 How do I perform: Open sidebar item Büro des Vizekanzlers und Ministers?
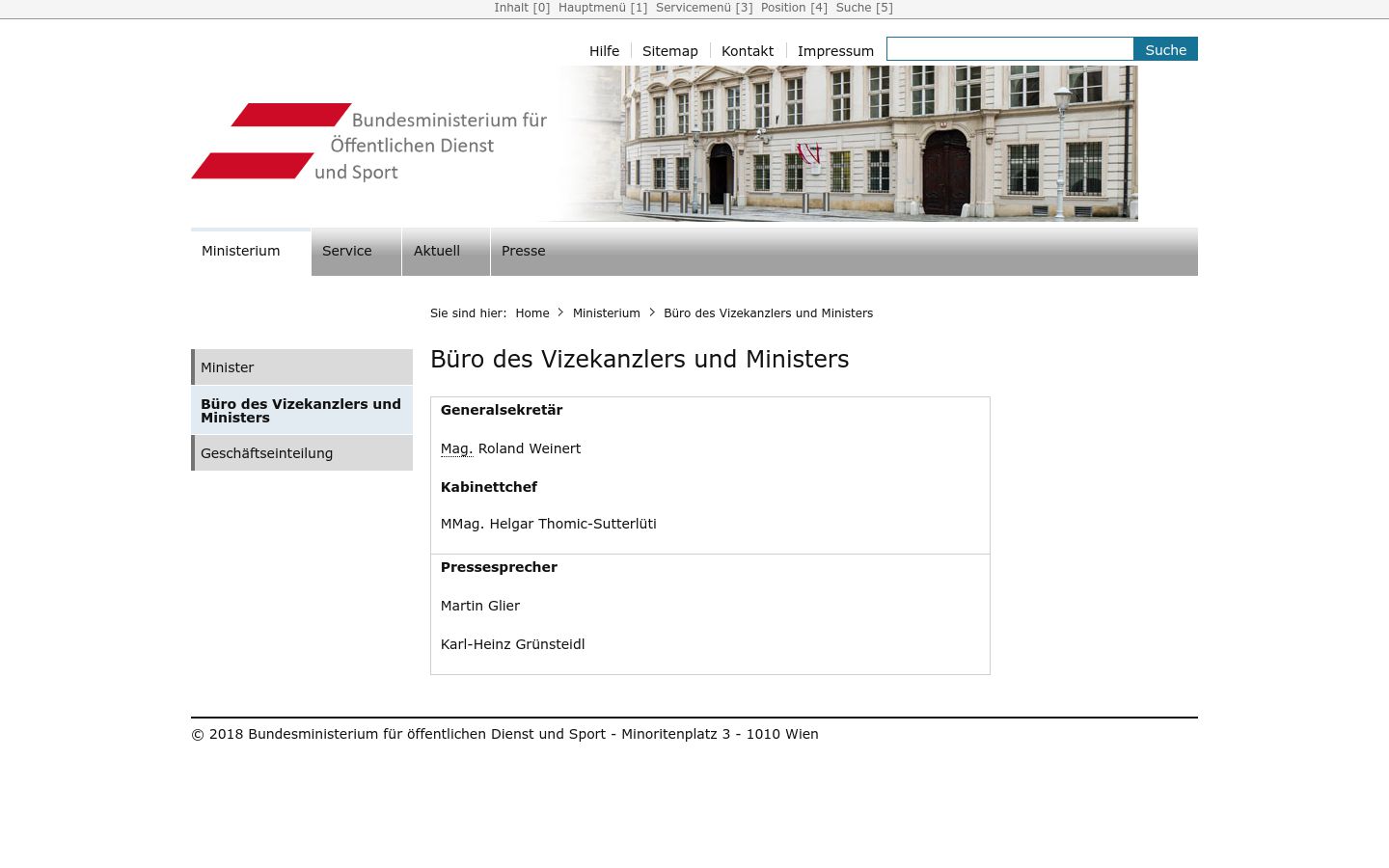302,411
